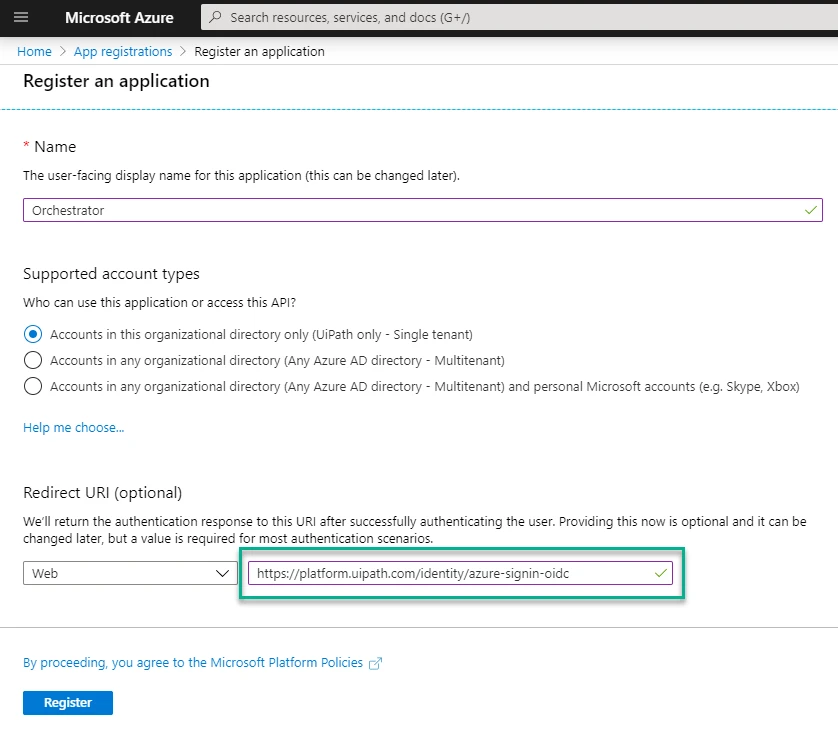Click external link icon beside Platform Policies
Screen dimensions: 838x730
[x=376, y=663]
